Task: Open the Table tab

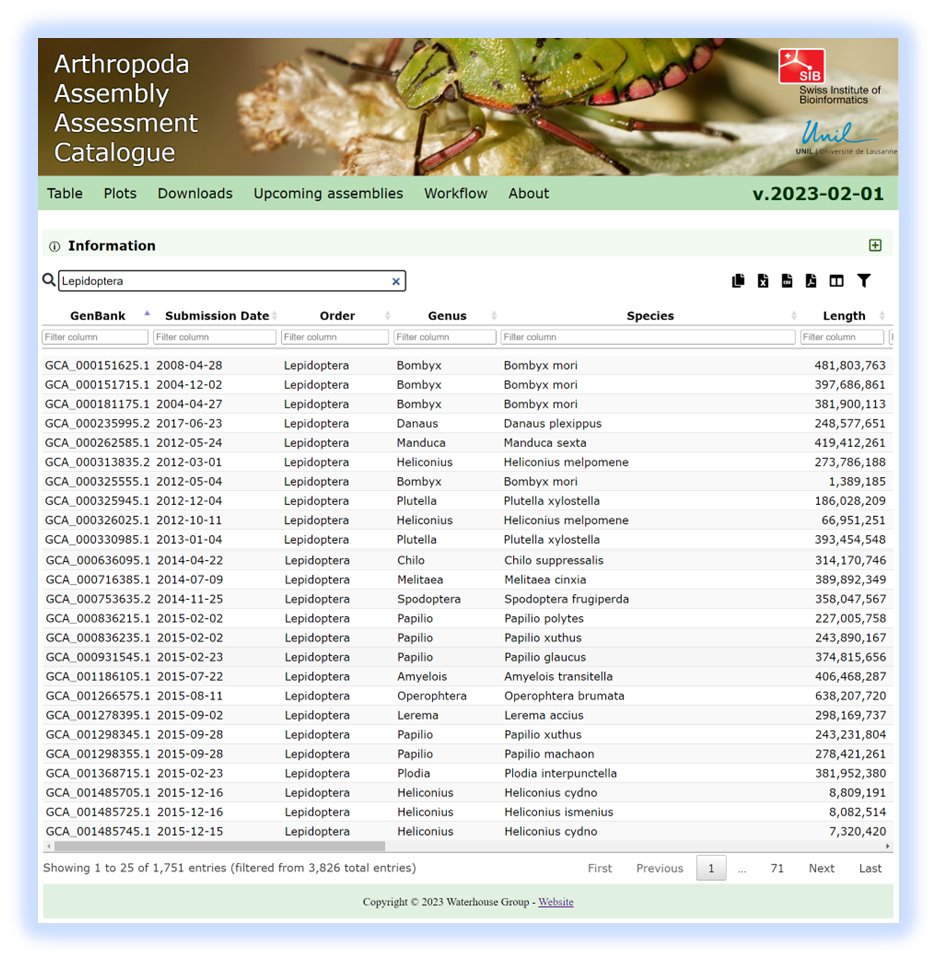Action: click(x=64, y=194)
